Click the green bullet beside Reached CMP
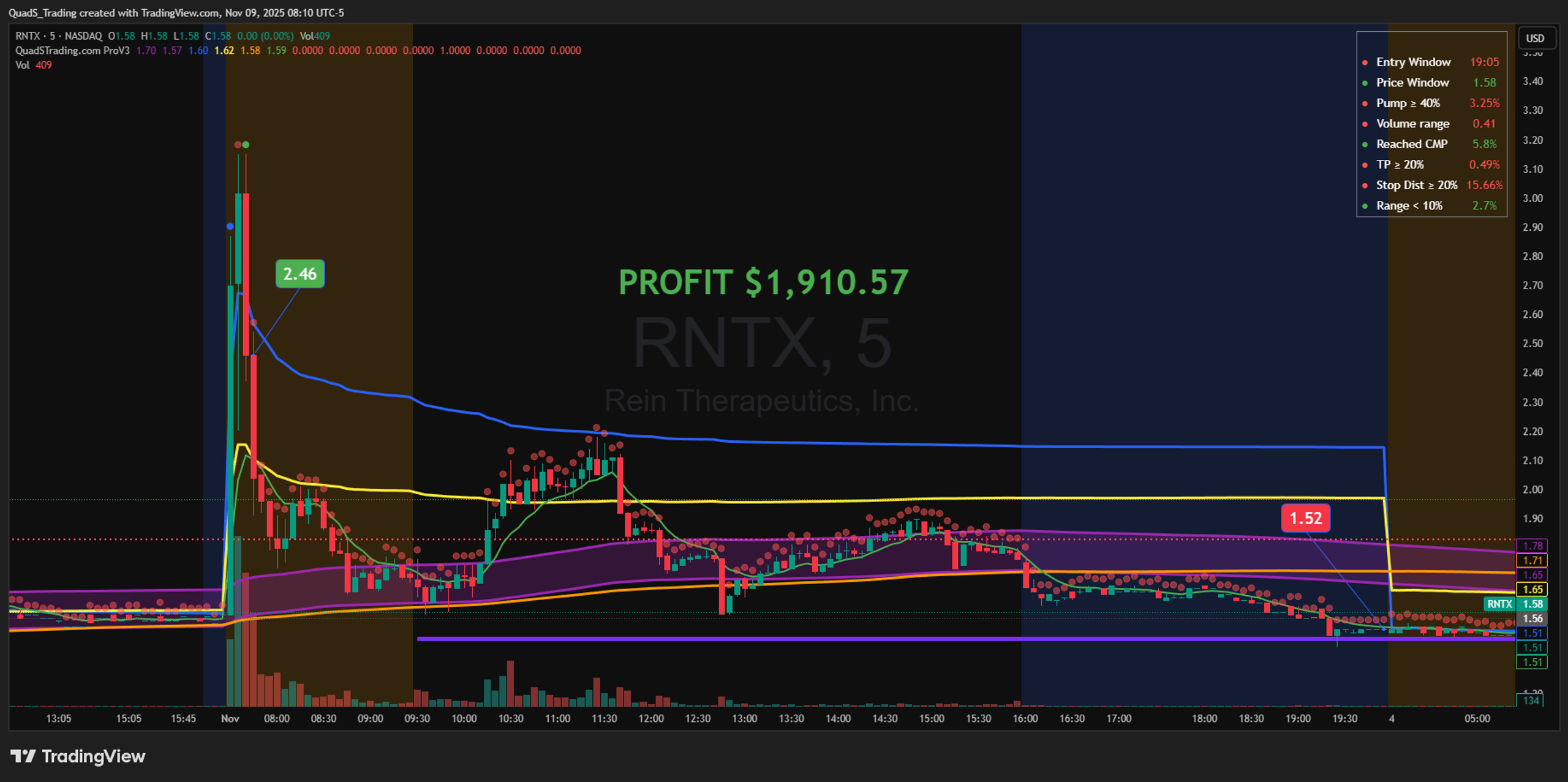The image size is (1568, 782). click(x=1365, y=145)
